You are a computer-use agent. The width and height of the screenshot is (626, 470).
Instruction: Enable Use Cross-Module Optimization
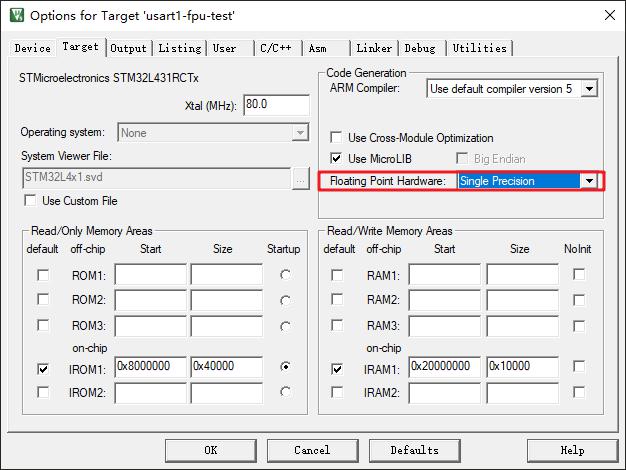336,138
